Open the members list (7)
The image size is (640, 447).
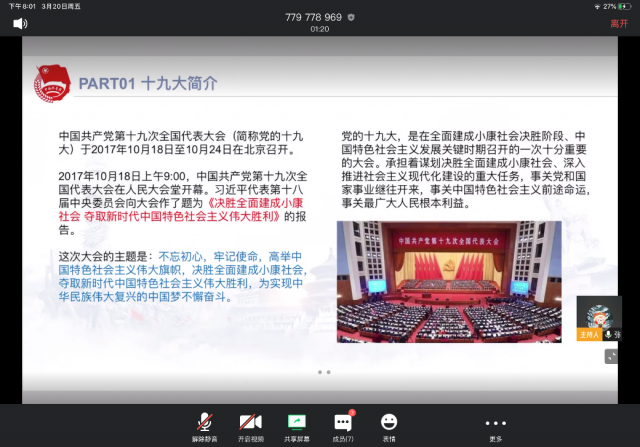(343, 425)
